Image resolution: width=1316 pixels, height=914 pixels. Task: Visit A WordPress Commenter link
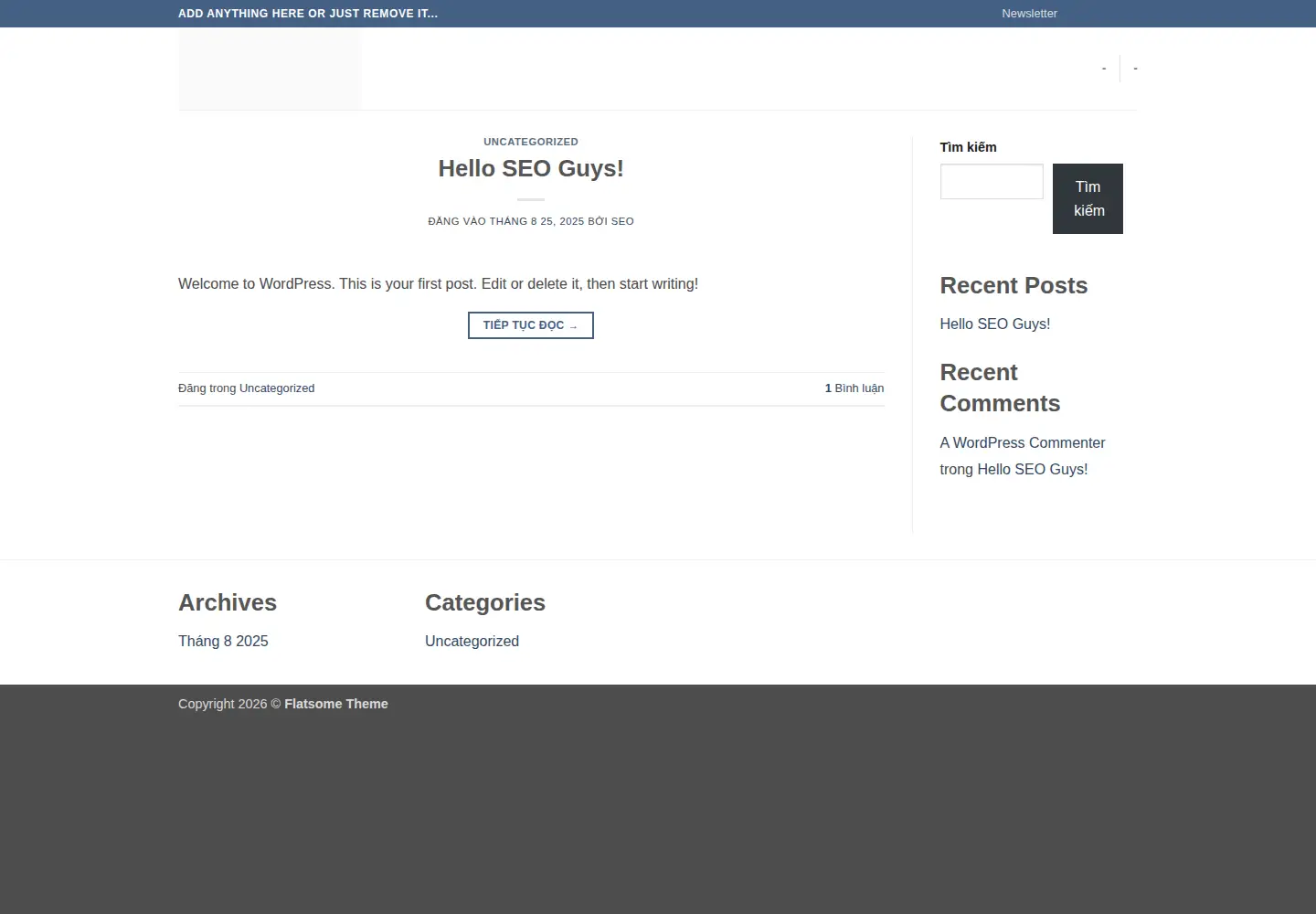tap(1023, 443)
